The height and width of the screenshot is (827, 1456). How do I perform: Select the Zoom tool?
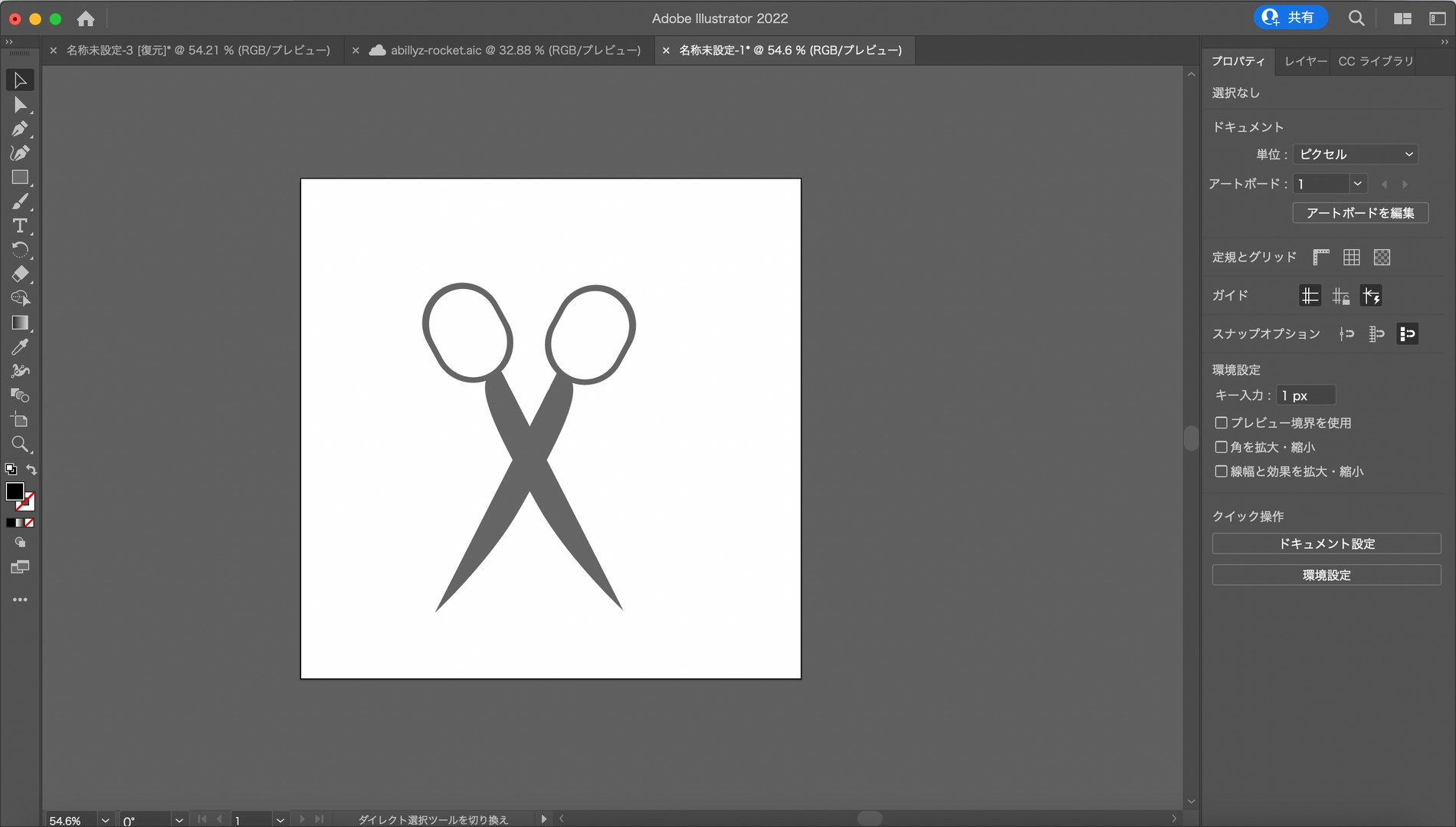tap(21, 445)
